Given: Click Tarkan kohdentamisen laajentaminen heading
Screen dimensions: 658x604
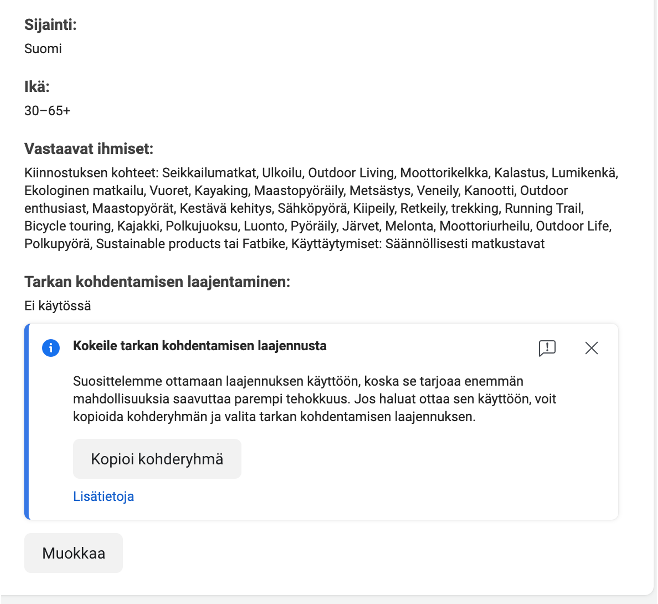Looking at the screenshot, I should [157, 282].
